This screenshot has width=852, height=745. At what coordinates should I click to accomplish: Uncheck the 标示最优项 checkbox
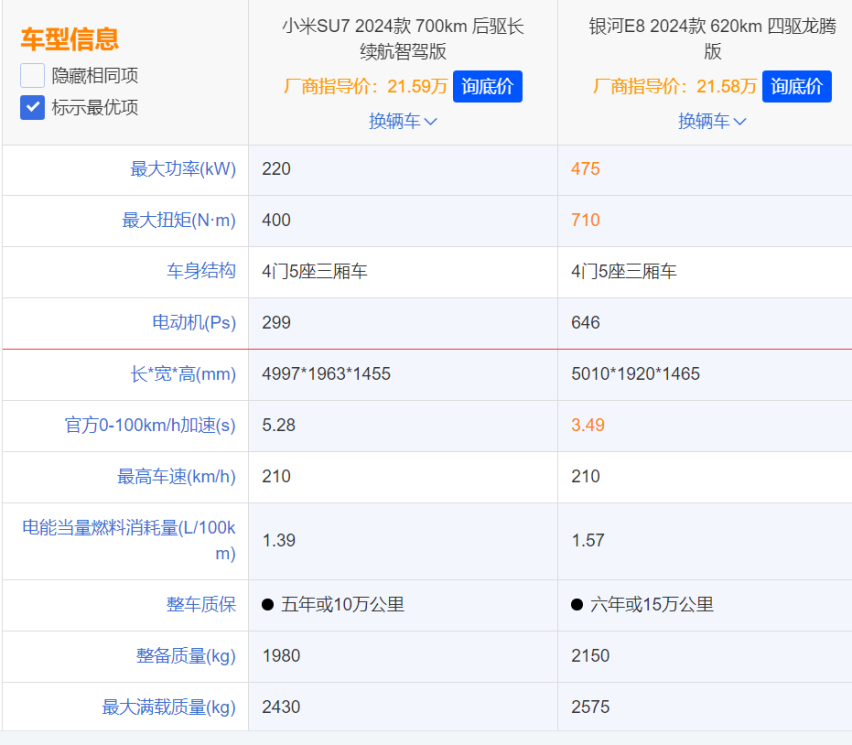tap(32, 107)
